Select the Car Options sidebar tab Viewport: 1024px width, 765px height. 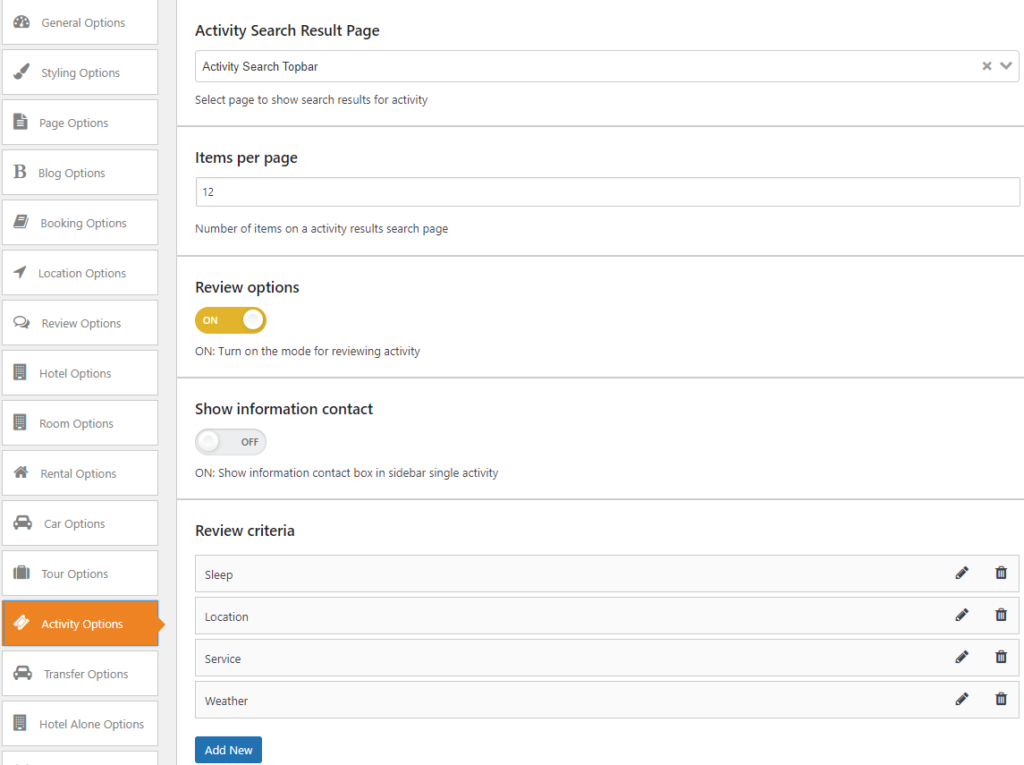(80, 524)
